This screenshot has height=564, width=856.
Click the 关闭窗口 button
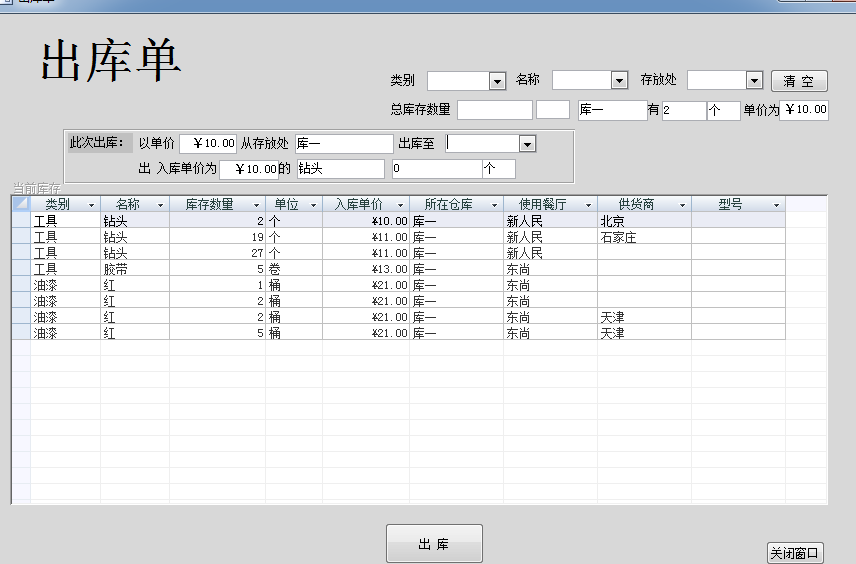point(795,553)
